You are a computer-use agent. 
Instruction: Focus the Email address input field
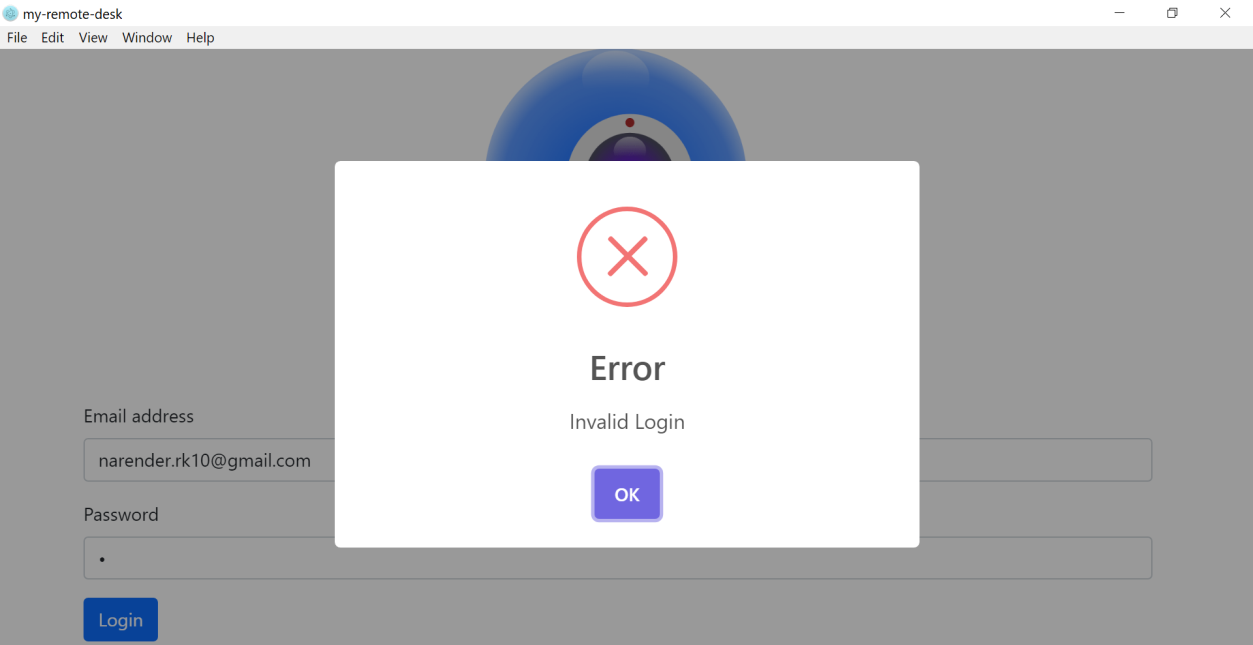tap(618, 460)
